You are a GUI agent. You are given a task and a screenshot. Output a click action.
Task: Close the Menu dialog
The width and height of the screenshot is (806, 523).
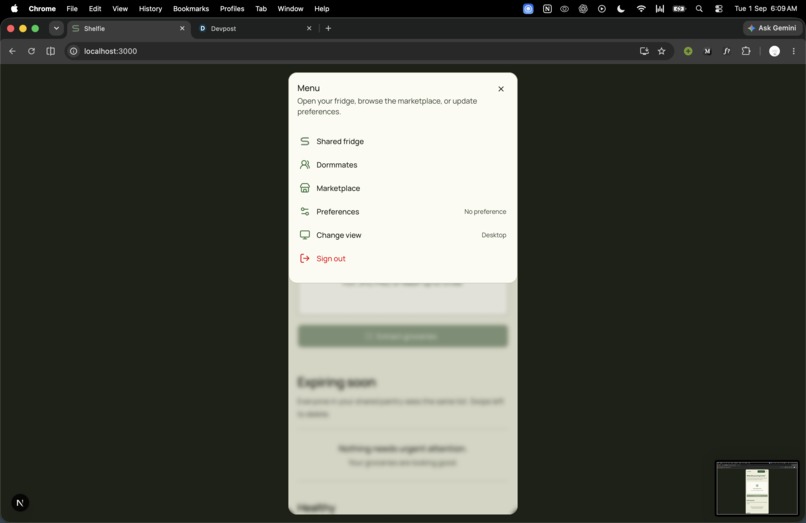pyautogui.click(x=501, y=89)
